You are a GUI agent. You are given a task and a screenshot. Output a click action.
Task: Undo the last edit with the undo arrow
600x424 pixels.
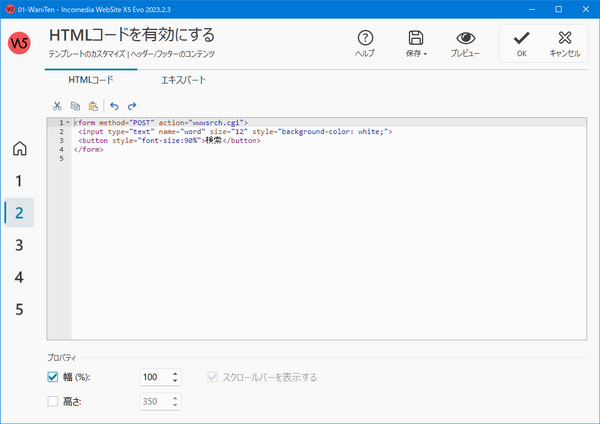point(114,106)
